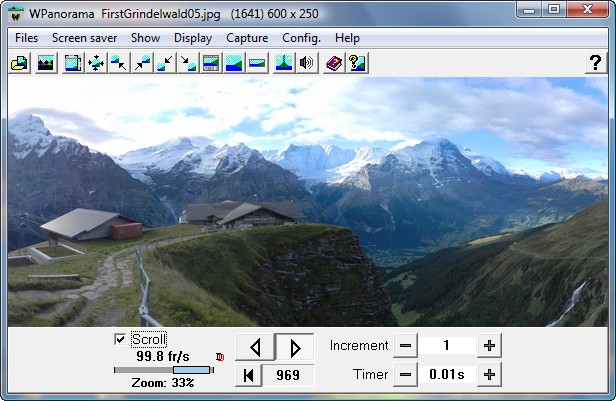Click the small red icon beside frame rate
The image size is (616, 401).
coord(219,356)
